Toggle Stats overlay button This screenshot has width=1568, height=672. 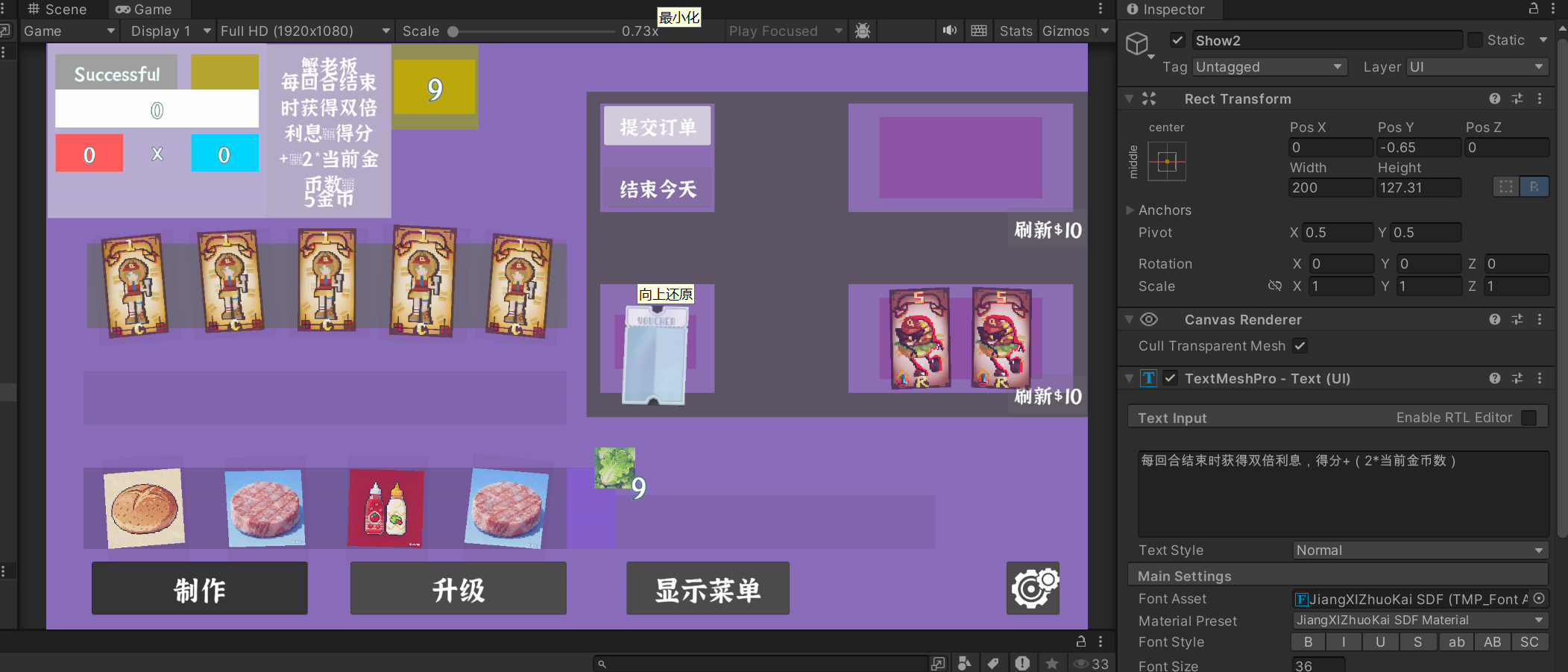pos(1016,31)
